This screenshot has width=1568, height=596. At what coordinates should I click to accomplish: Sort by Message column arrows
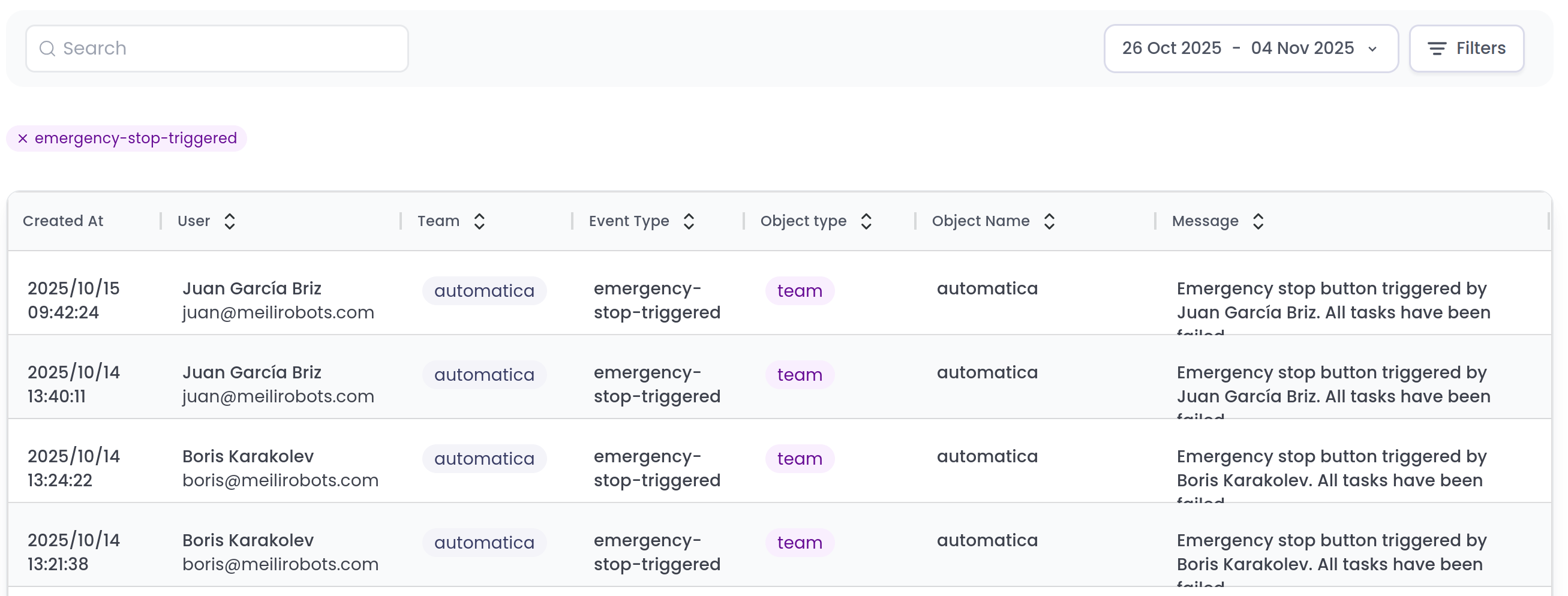(1257, 221)
